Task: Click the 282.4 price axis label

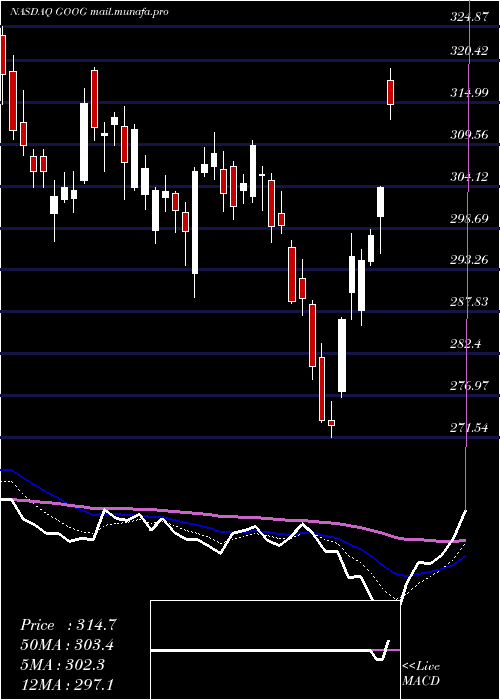Action: 466,344
